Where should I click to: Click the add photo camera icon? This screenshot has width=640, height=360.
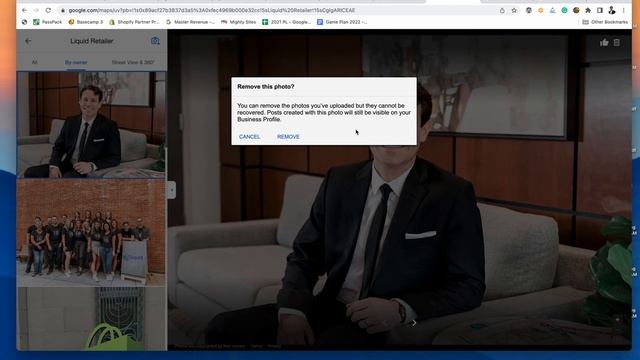pos(155,41)
